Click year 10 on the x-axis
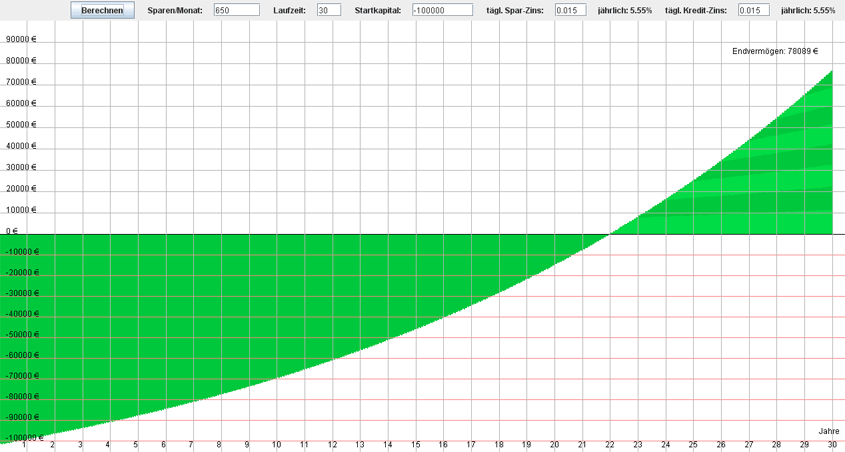 click(275, 445)
